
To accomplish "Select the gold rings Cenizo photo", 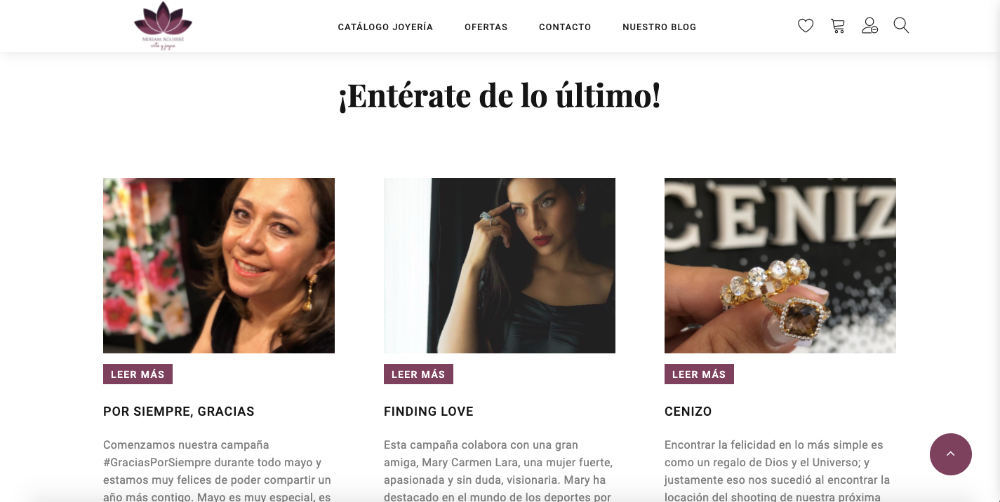I will point(780,265).
